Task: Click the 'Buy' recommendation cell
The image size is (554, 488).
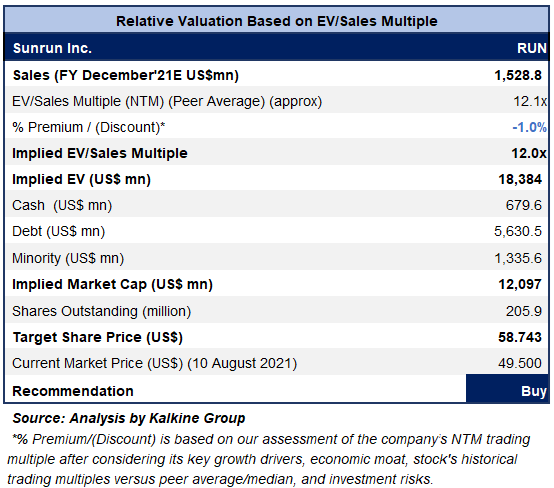Action: point(507,389)
